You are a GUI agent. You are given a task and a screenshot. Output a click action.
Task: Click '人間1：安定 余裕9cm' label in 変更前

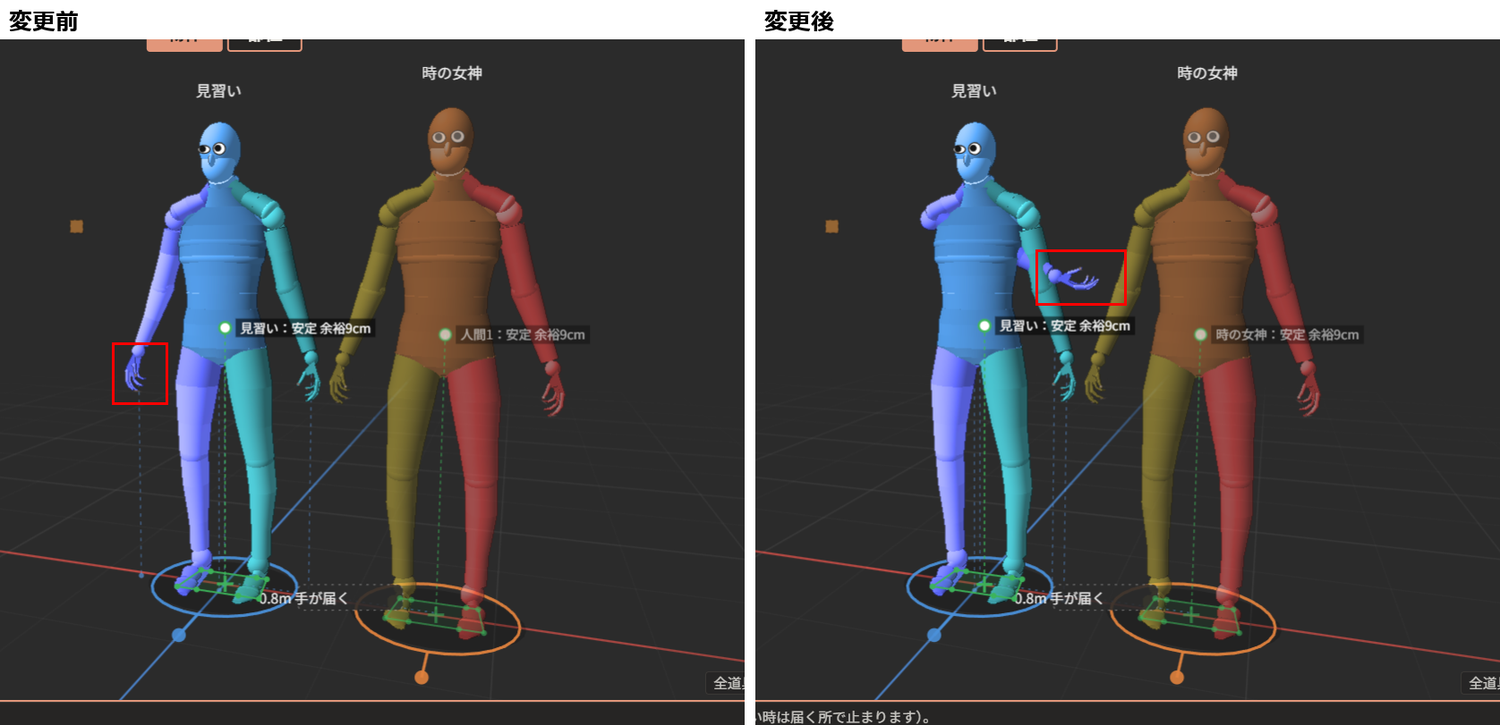click(x=521, y=334)
